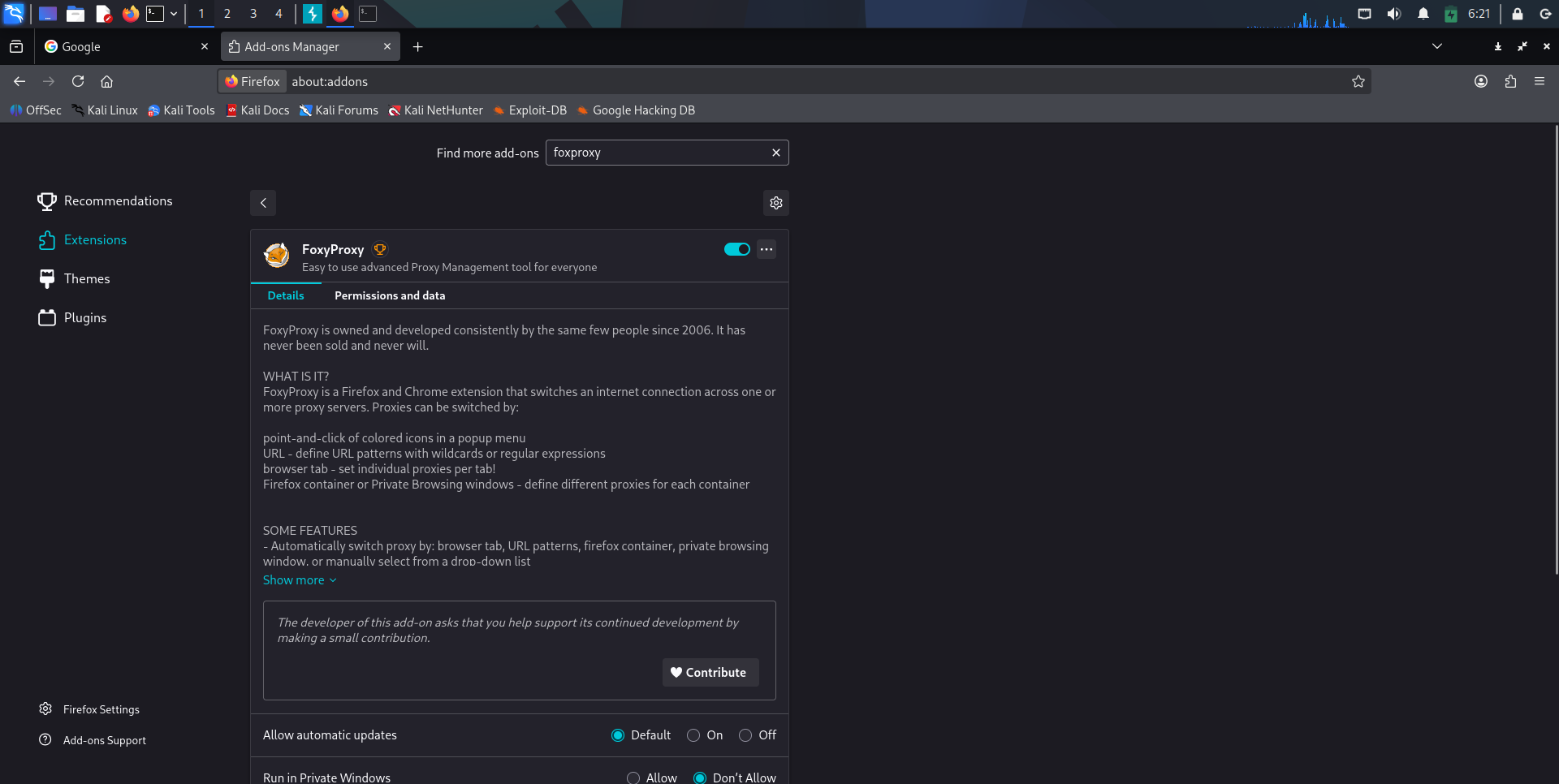The image size is (1559, 784).
Task: Open the Extensions section in the sidebar
Action: (82, 240)
